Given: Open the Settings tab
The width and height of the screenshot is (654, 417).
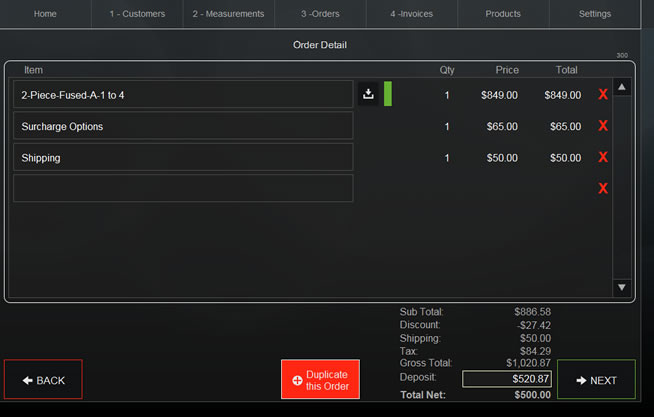Looking at the screenshot, I should tap(595, 14).
